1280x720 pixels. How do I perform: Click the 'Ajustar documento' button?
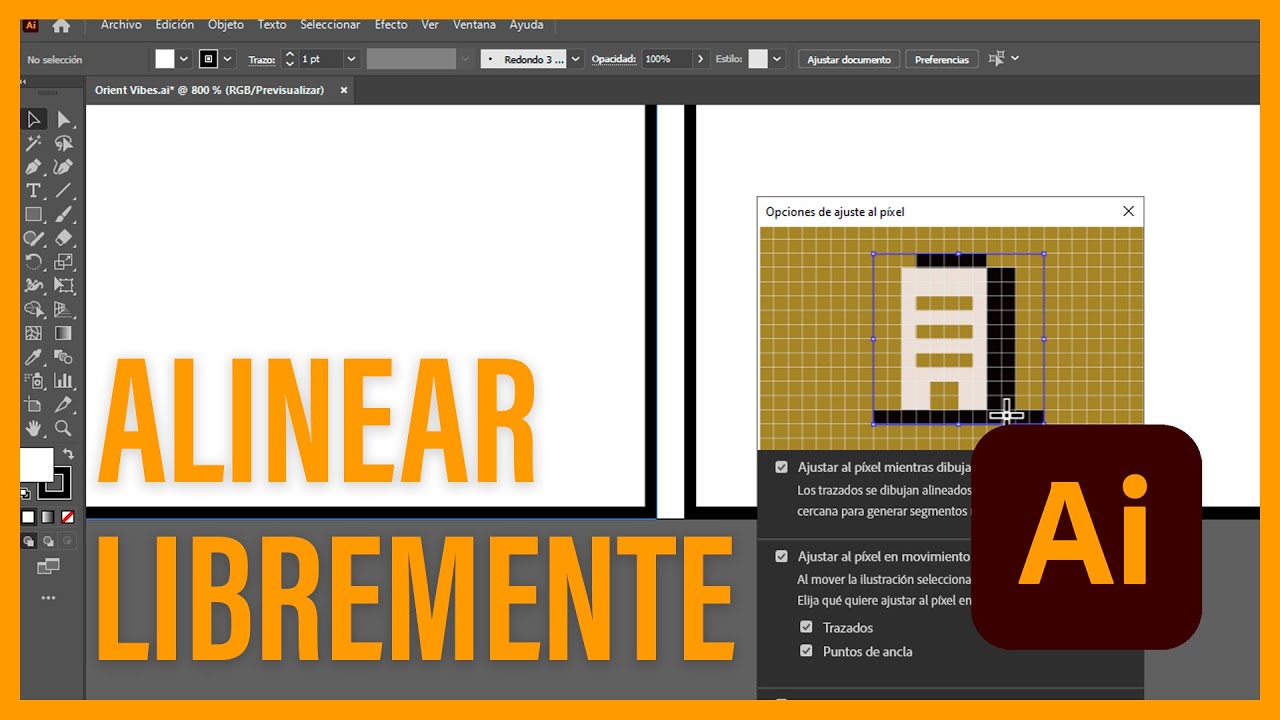pyautogui.click(x=849, y=59)
